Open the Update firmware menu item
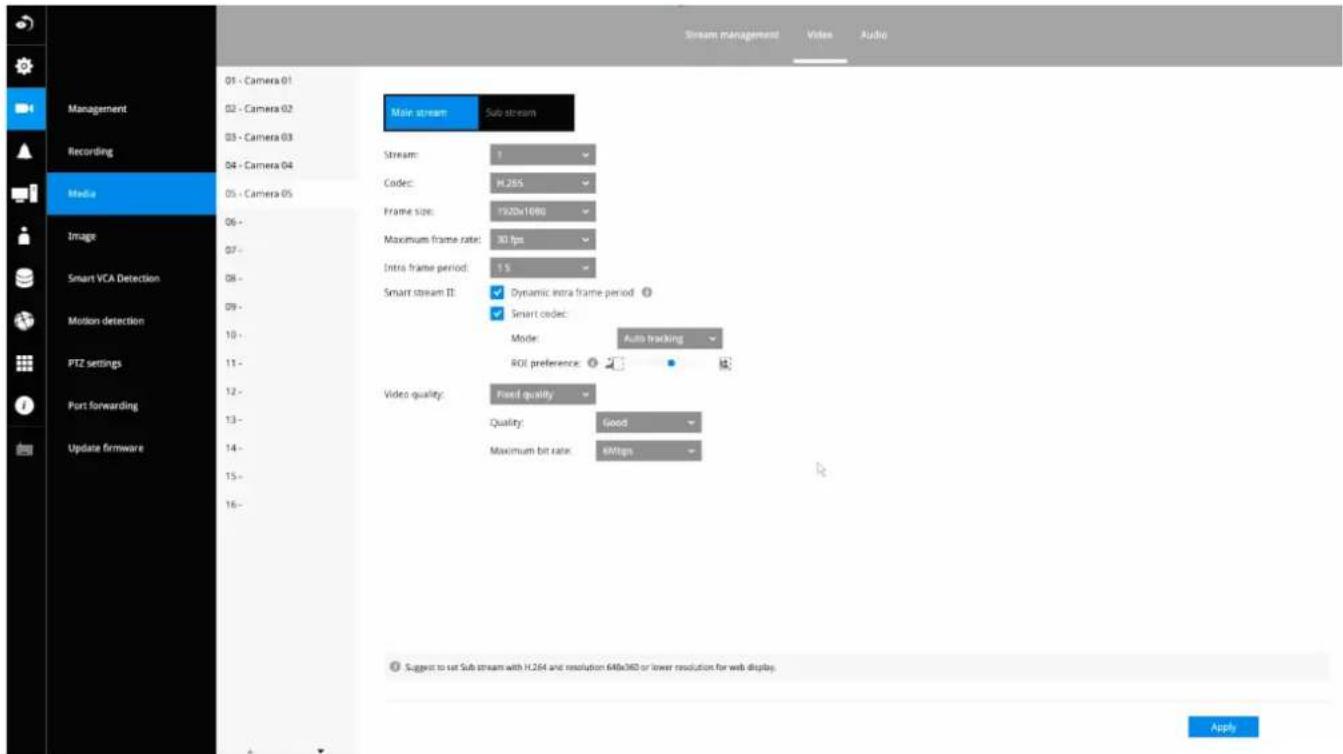 coord(131,448)
